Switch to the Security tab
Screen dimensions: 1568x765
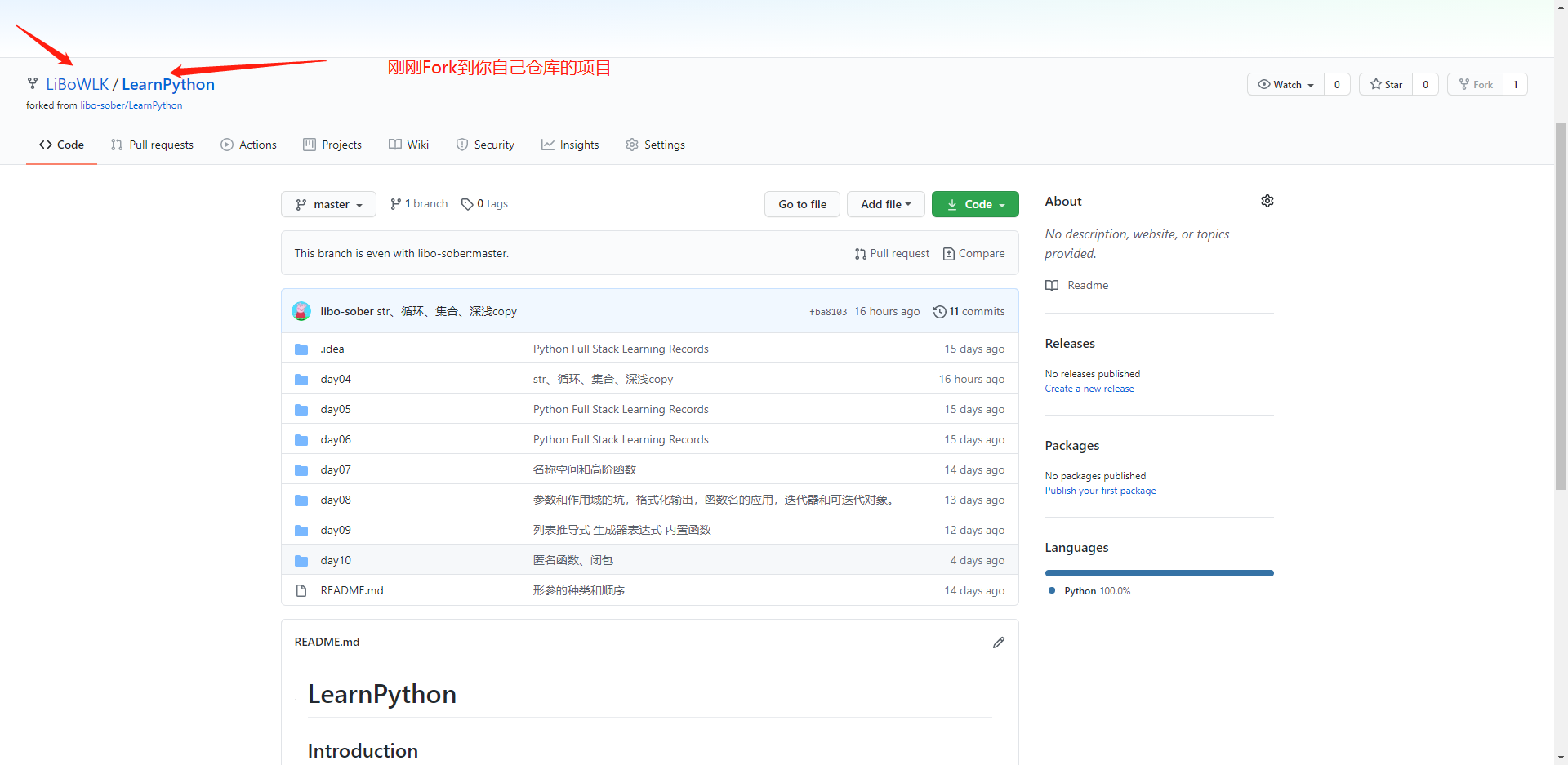point(485,145)
